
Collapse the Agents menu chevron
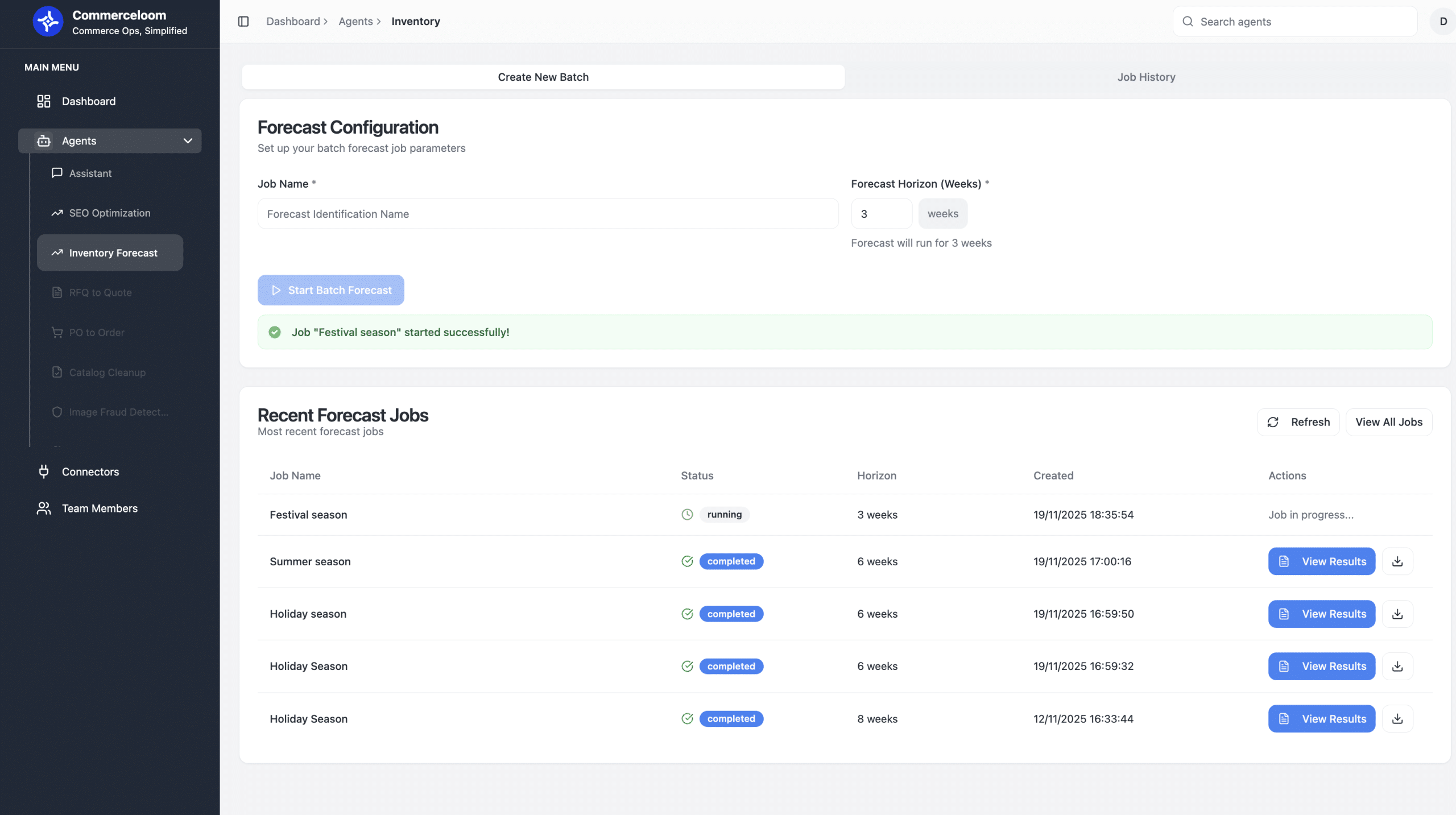pos(188,140)
